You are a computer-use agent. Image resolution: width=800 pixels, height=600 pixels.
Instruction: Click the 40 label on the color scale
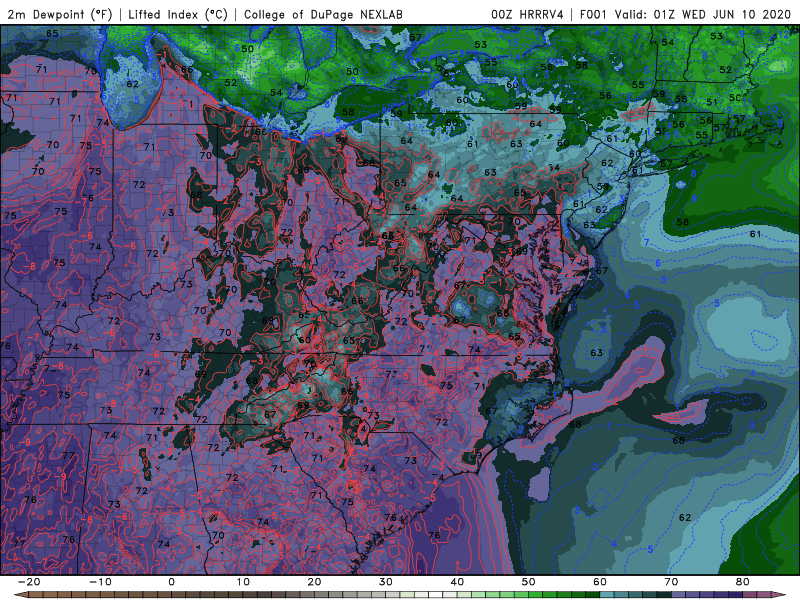point(457,582)
